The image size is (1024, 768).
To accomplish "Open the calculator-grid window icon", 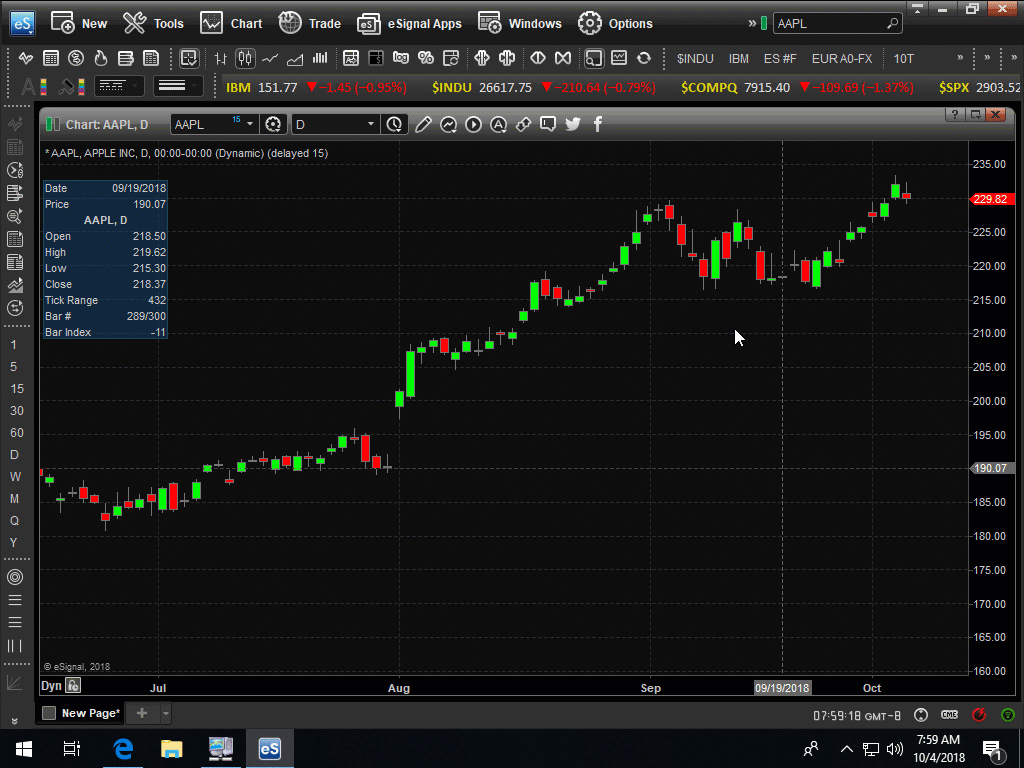I will coord(51,59).
